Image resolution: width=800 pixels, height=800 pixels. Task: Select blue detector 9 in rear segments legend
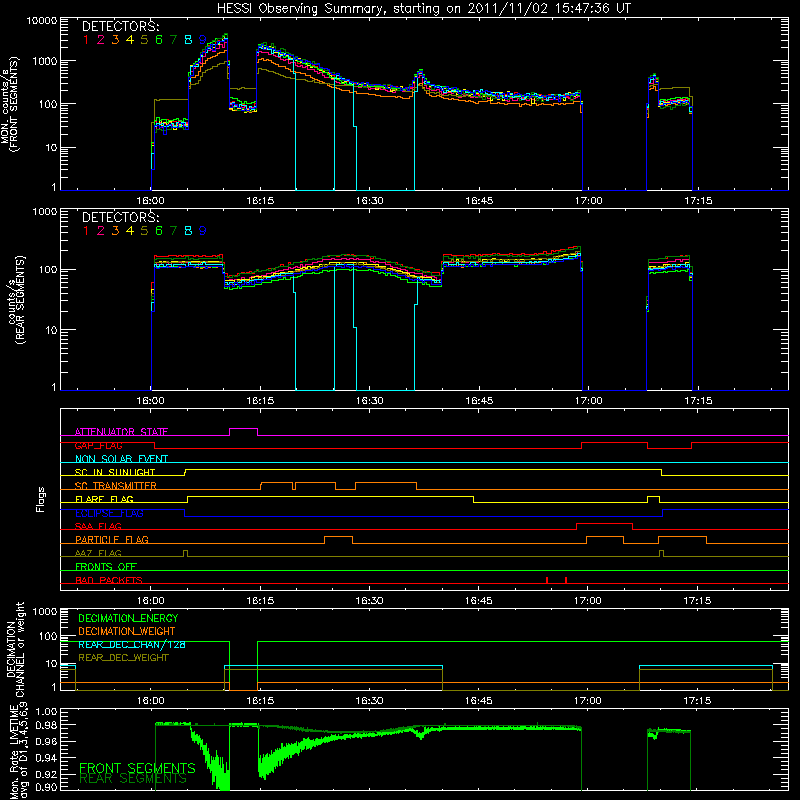point(203,231)
